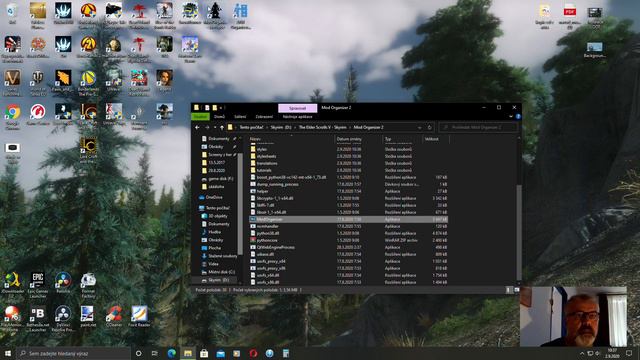This screenshot has height=360, width=640.
Task: Switch to the Zobrazení ribbon tab
Action: point(264,116)
